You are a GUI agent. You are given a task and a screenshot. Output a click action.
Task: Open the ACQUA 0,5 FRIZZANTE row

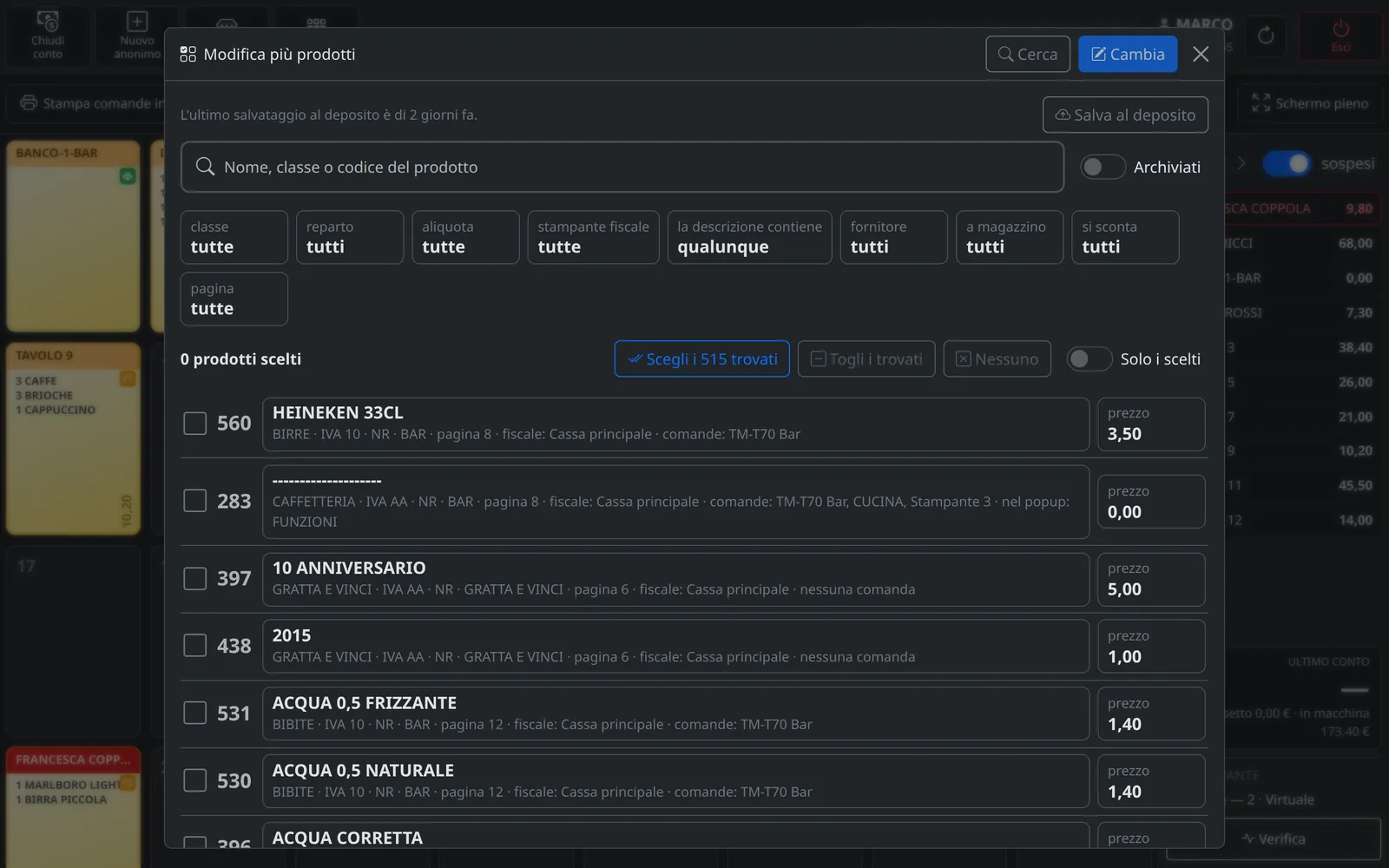coord(675,713)
